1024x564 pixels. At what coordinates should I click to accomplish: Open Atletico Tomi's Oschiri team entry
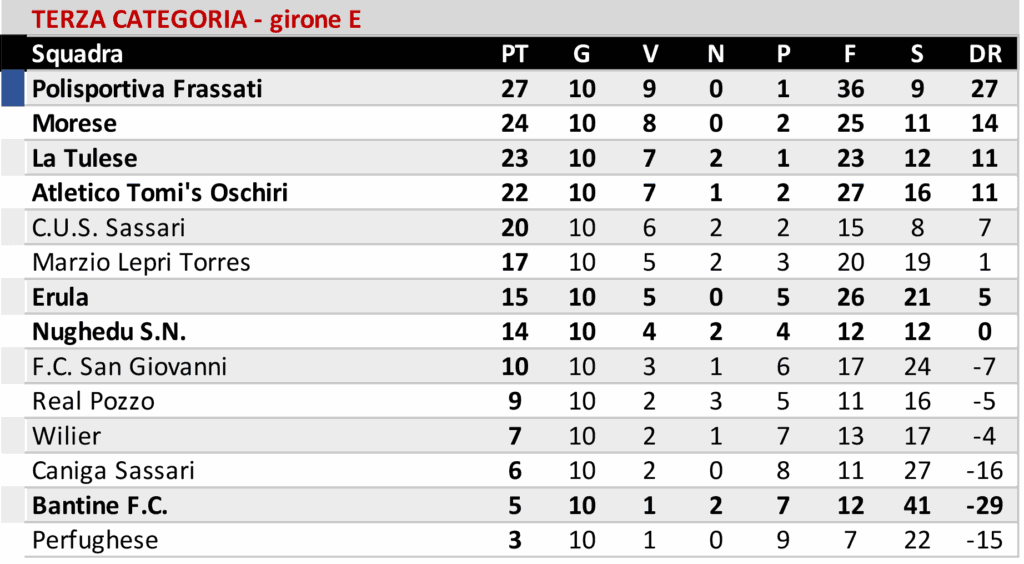(x=160, y=193)
